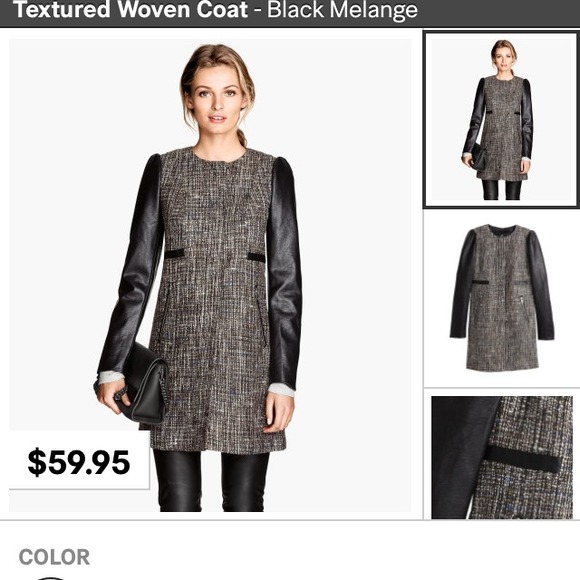This screenshot has height=580, width=580.
Task: Select the flat-lay coat thumbnail
Action: (502, 299)
